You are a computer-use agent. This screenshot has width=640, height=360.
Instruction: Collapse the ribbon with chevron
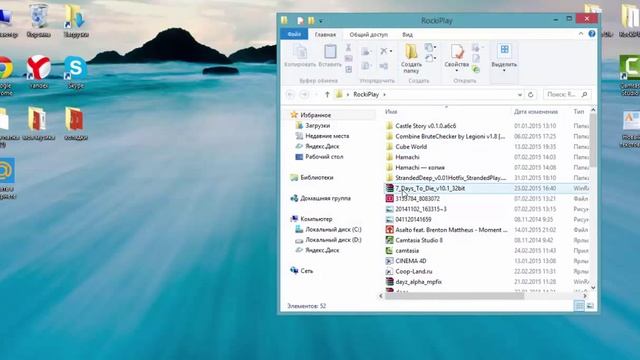[581, 34]
